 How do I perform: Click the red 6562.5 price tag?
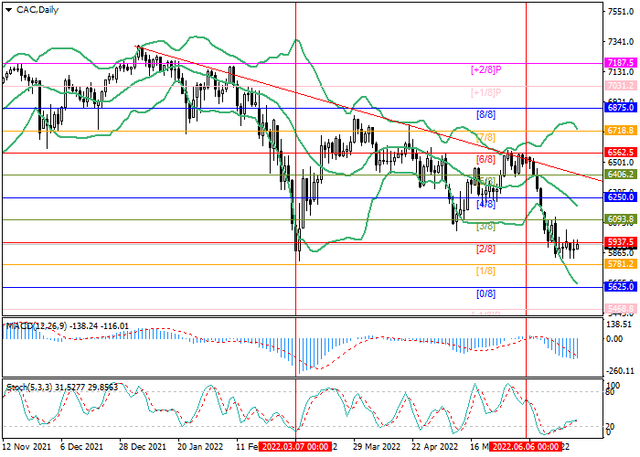(621, 153)
